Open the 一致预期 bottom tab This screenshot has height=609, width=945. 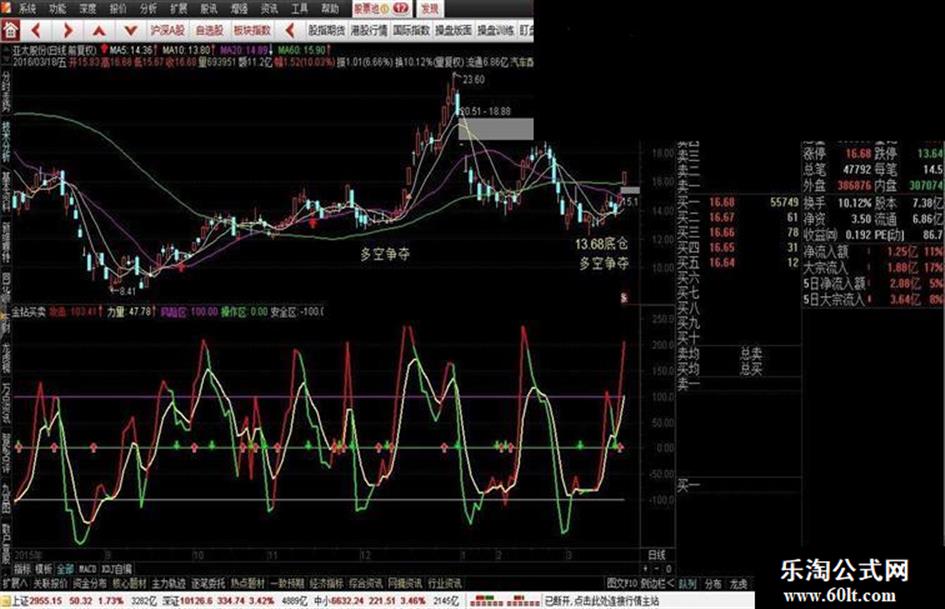click(x=287, y=583)
